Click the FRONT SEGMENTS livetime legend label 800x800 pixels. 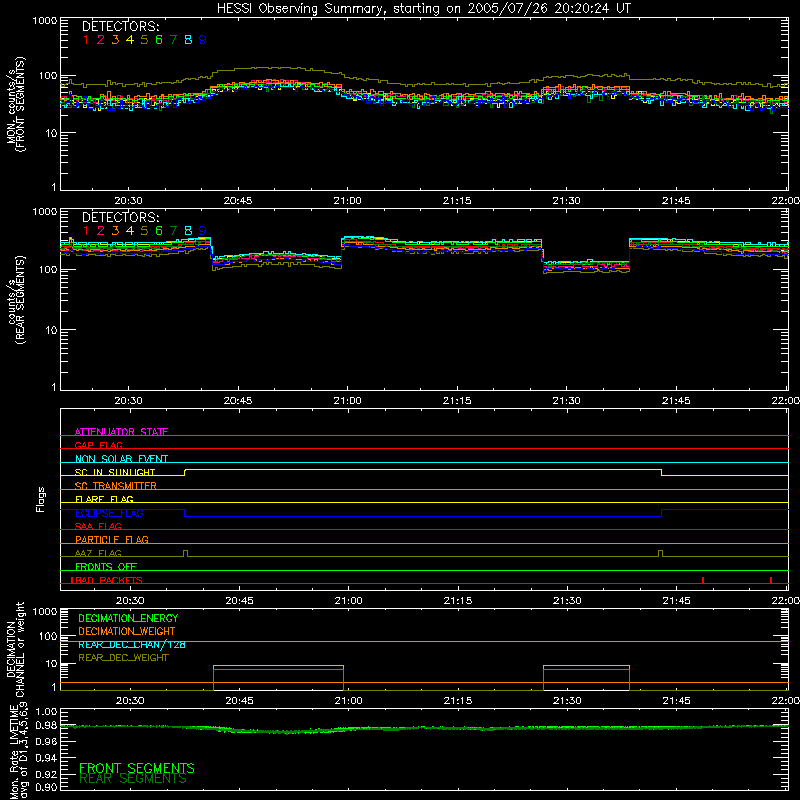coord(137,768)
